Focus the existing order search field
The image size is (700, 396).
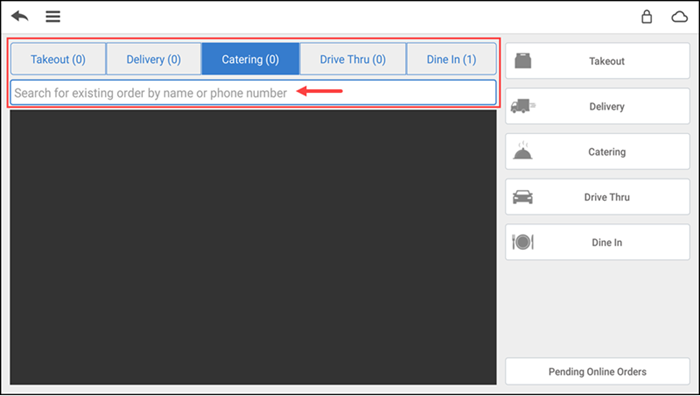(253, 92)
